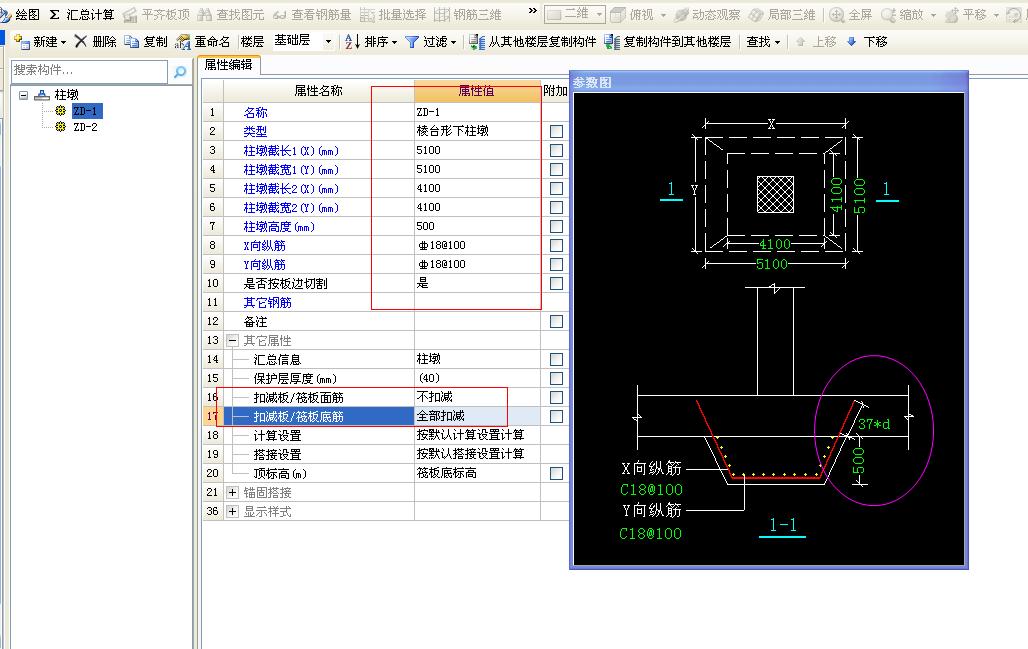Viewport: 1028px width, 649px height.
Task: Click 删除 delete button
Action: pyautogui.click(x=96, y=42)
